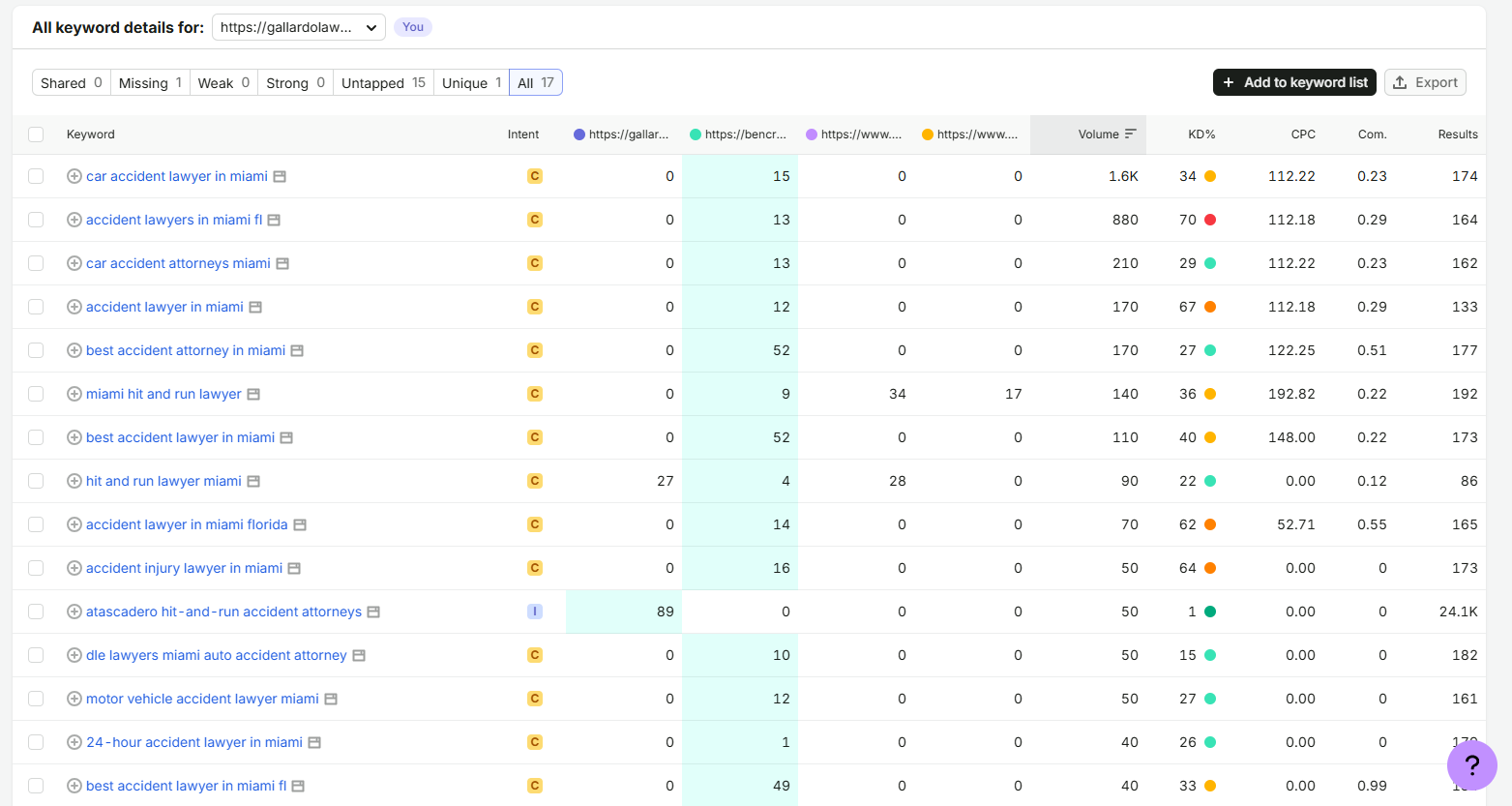This screenshot has width=1512, height=806.
Task: Sort by Results column header
Action: point(1458,134)
